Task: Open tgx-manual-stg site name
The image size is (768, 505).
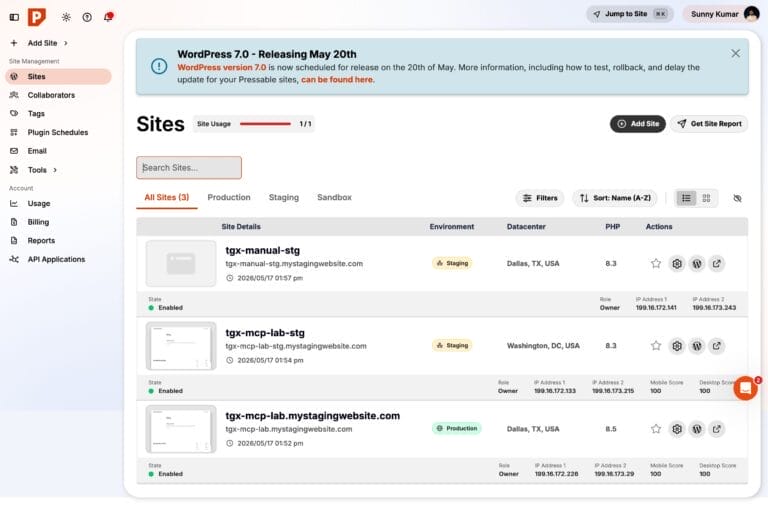Action: (263, 250)
